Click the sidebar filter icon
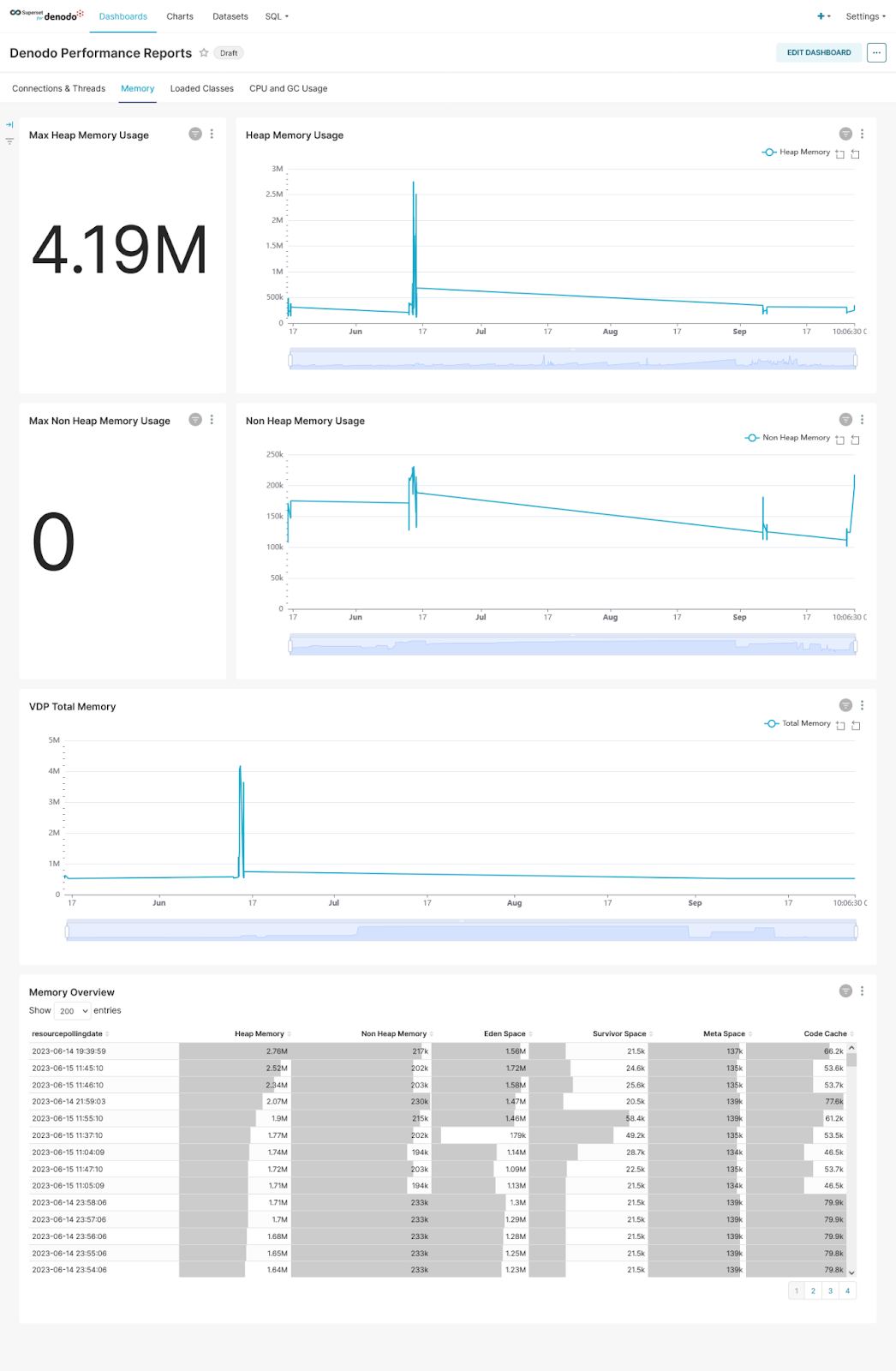896x1371 pixels. click(9, 141)
